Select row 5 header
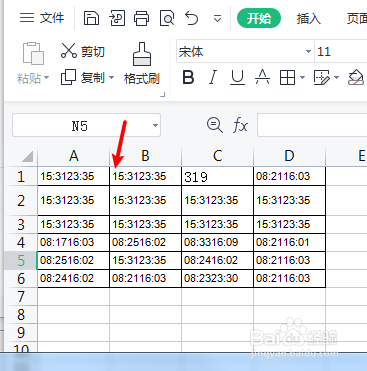The image size is (367, 371). point(21,260)
